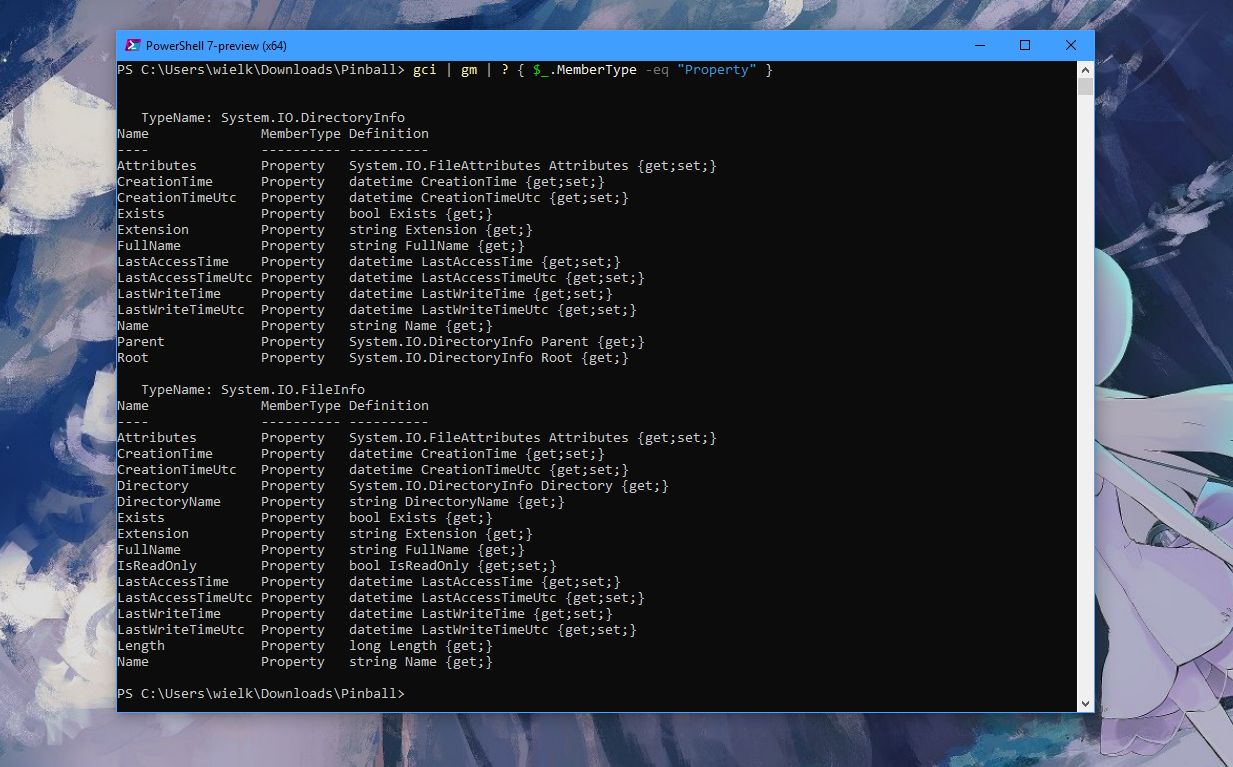
Task: Click 'System.IO.DirectoryInfo Directory {get;}' definition
Action: pos(509,486)
